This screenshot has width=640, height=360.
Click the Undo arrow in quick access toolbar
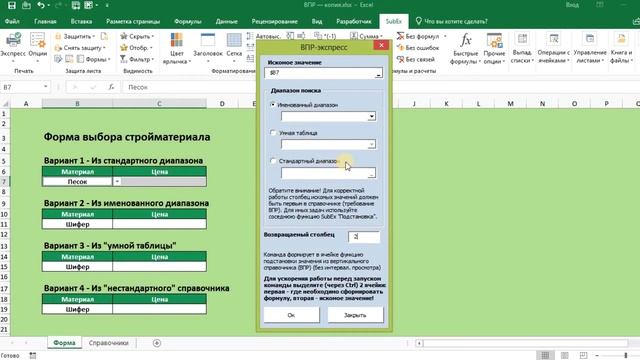click(x=40, y=5)
